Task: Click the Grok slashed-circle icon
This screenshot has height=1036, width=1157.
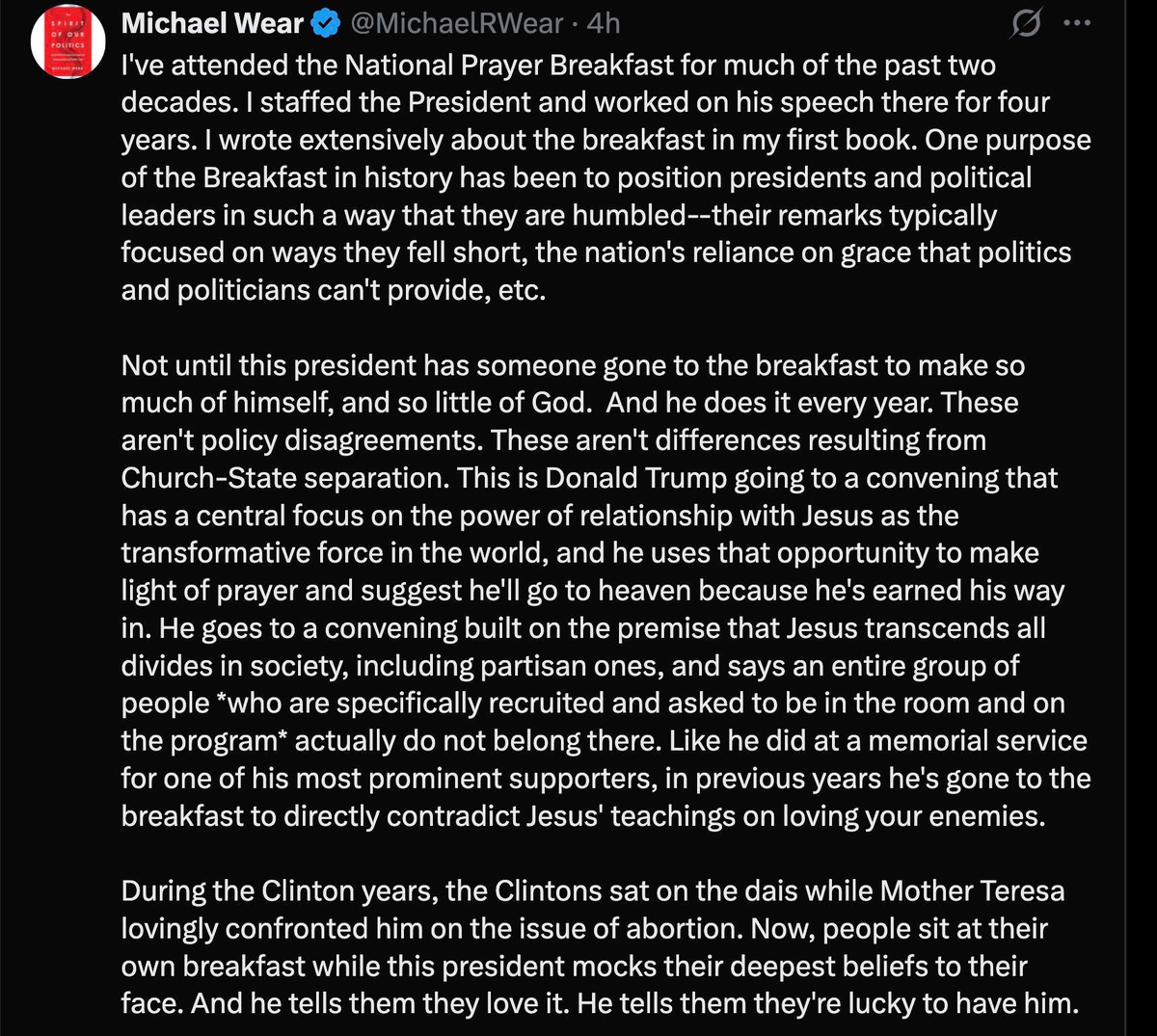Action: pos(1026,24)
